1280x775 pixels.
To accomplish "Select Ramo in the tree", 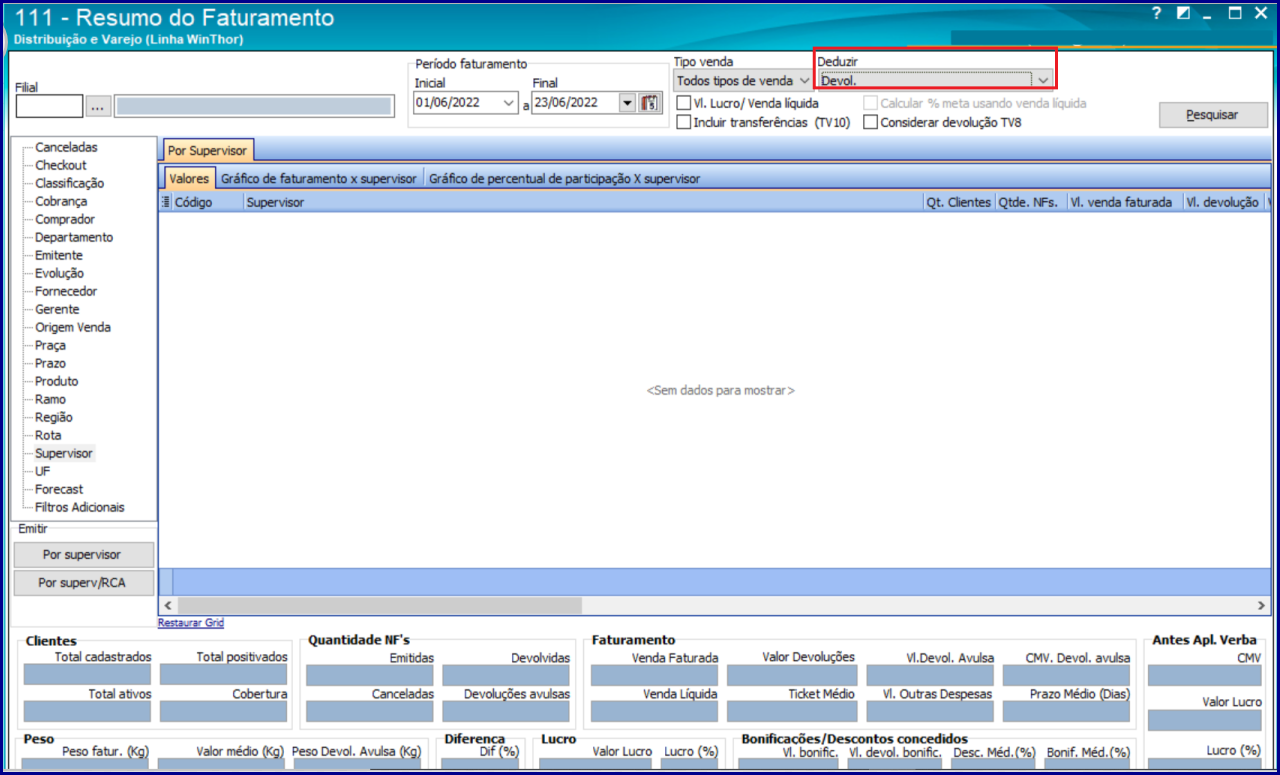I will click(x=50, y=399).
